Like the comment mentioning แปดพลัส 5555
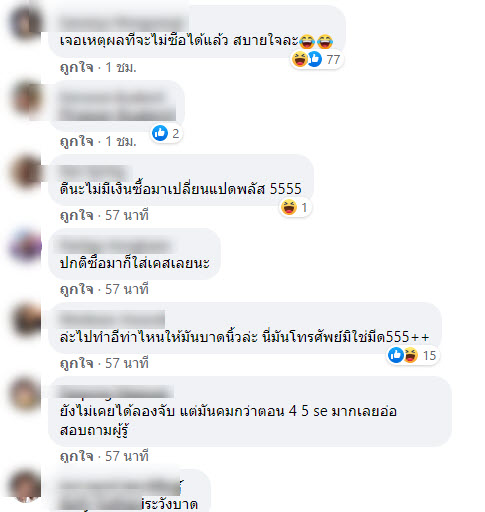485x512 pixels. pyautogui.click(x=76, y=215)
